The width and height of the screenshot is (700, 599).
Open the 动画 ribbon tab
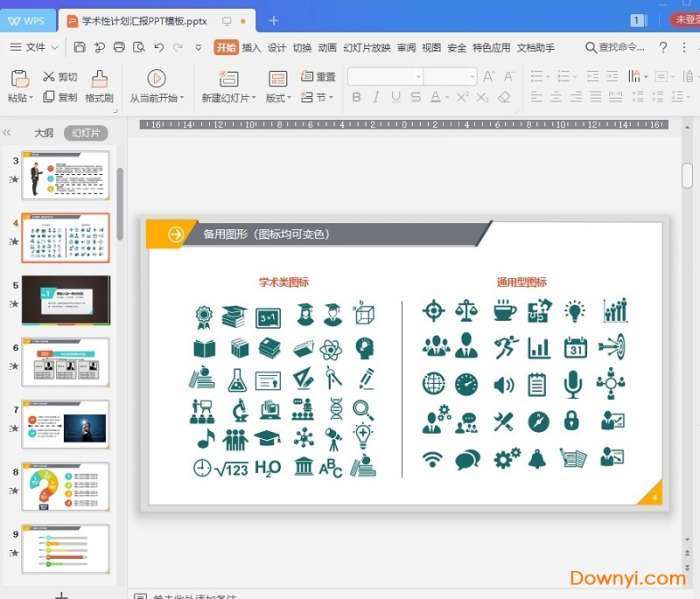click(x=327, y=47)
